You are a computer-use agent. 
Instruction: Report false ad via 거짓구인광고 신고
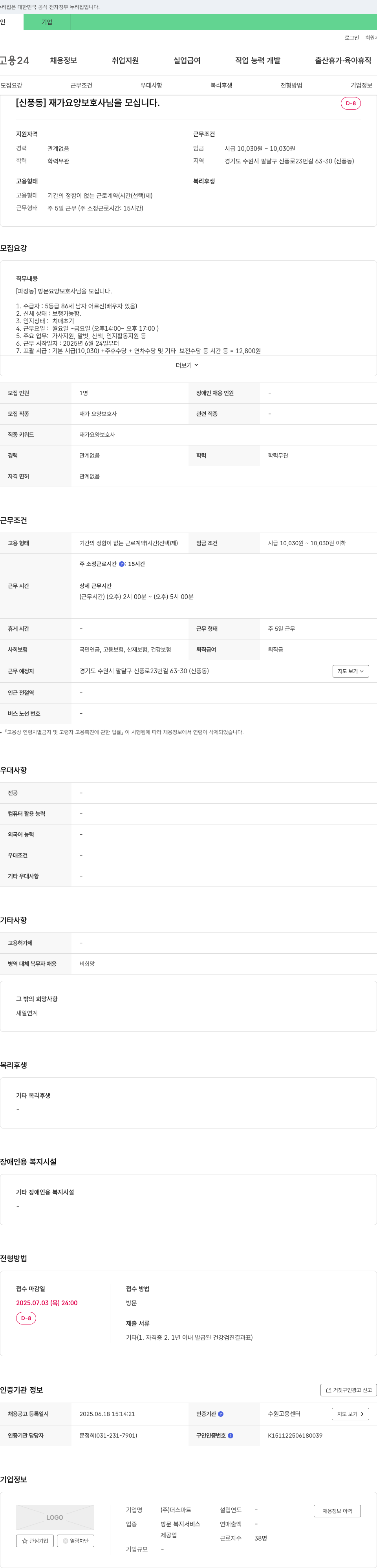pos(348,1390)
